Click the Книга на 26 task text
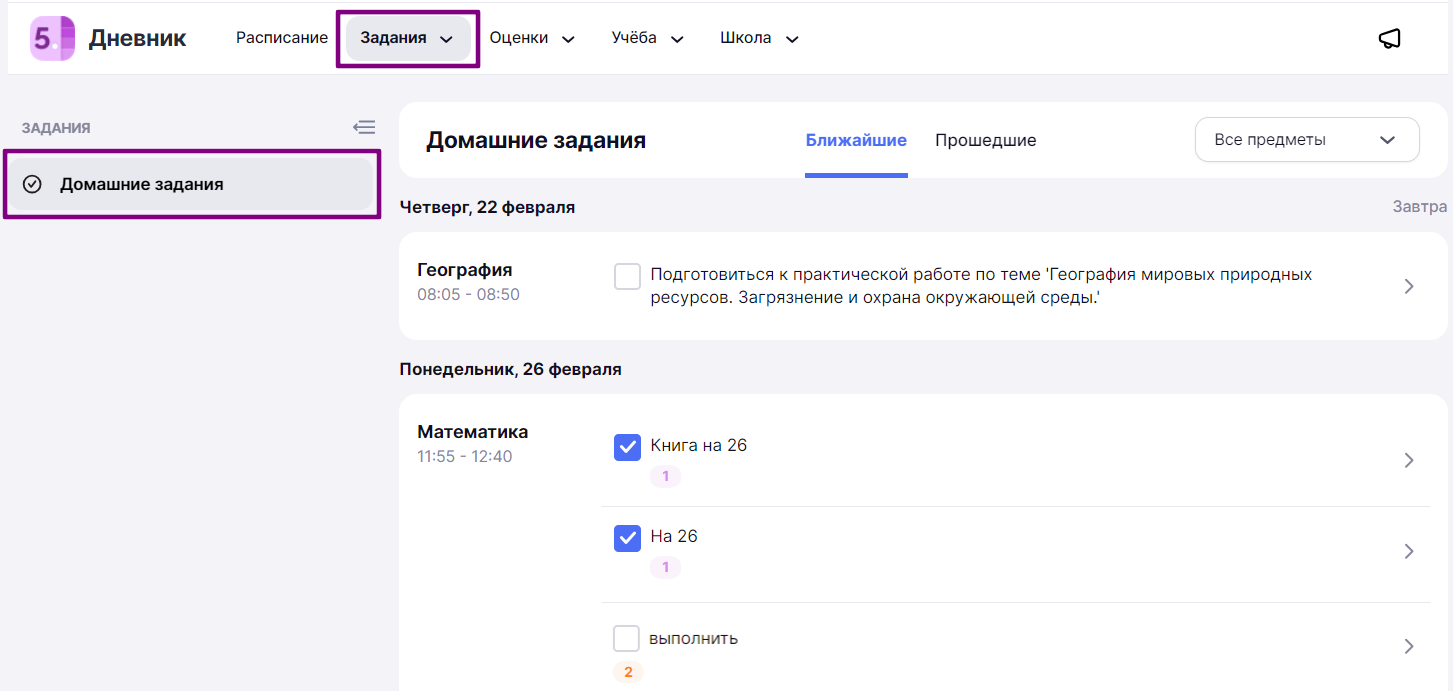Image resolution: width=1453 pixels, height=691 pixels. coord(699,445)
